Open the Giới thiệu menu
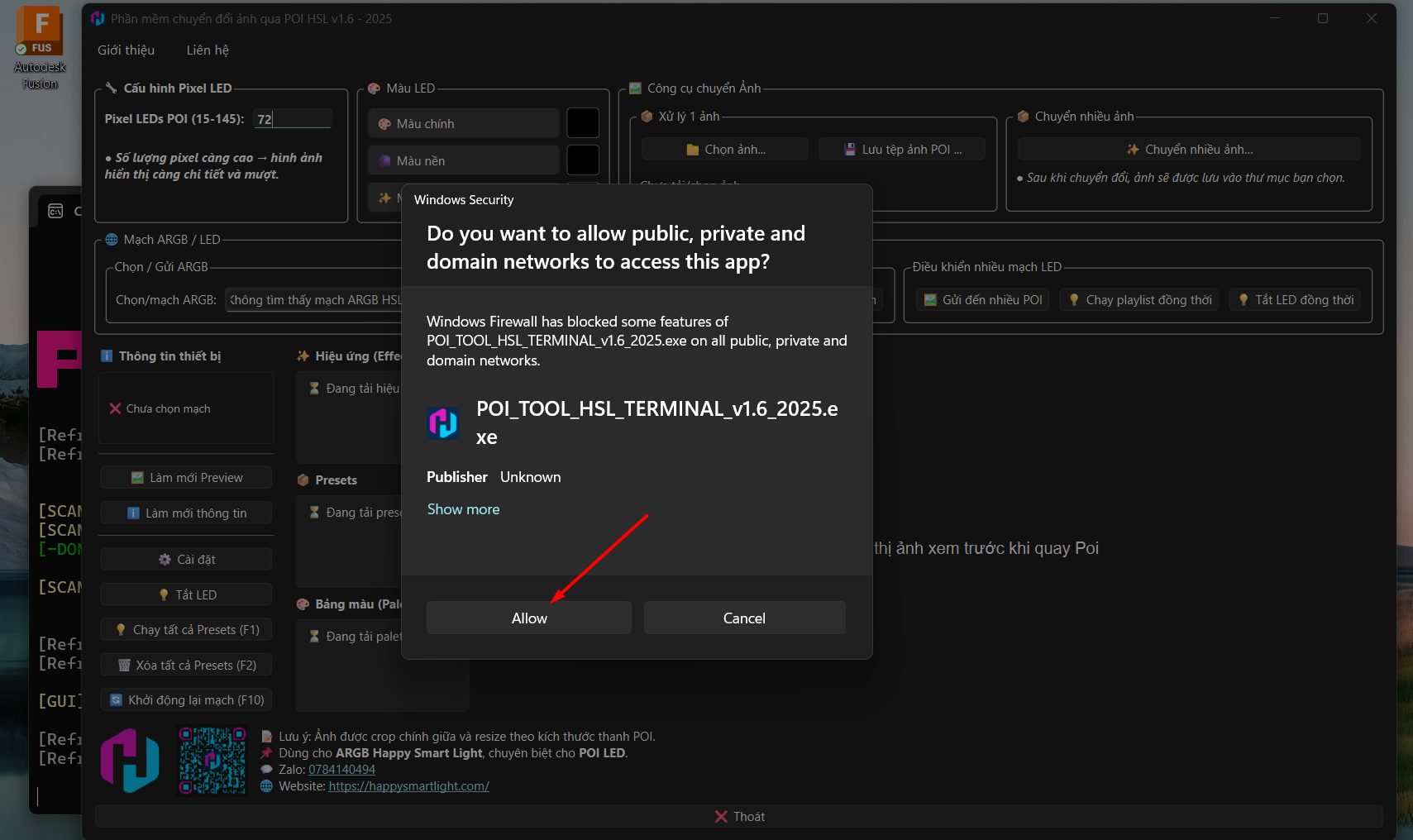 126,50
